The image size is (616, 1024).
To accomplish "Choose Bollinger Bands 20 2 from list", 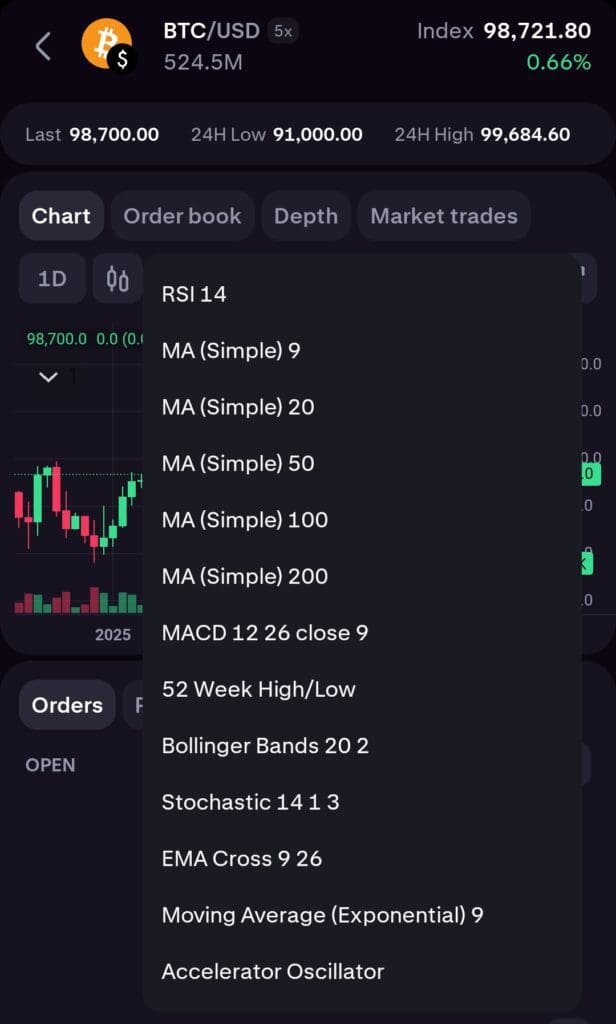I will click(266, 745).
